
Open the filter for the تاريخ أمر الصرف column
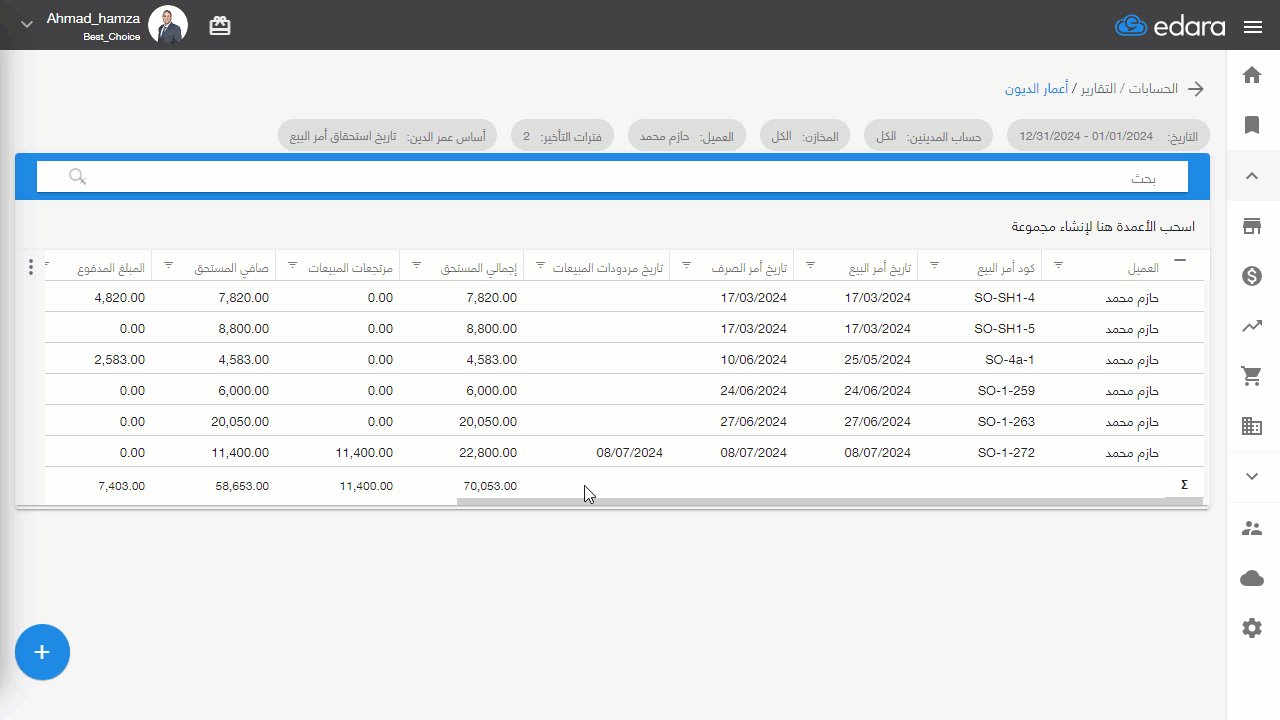[687, 265]
